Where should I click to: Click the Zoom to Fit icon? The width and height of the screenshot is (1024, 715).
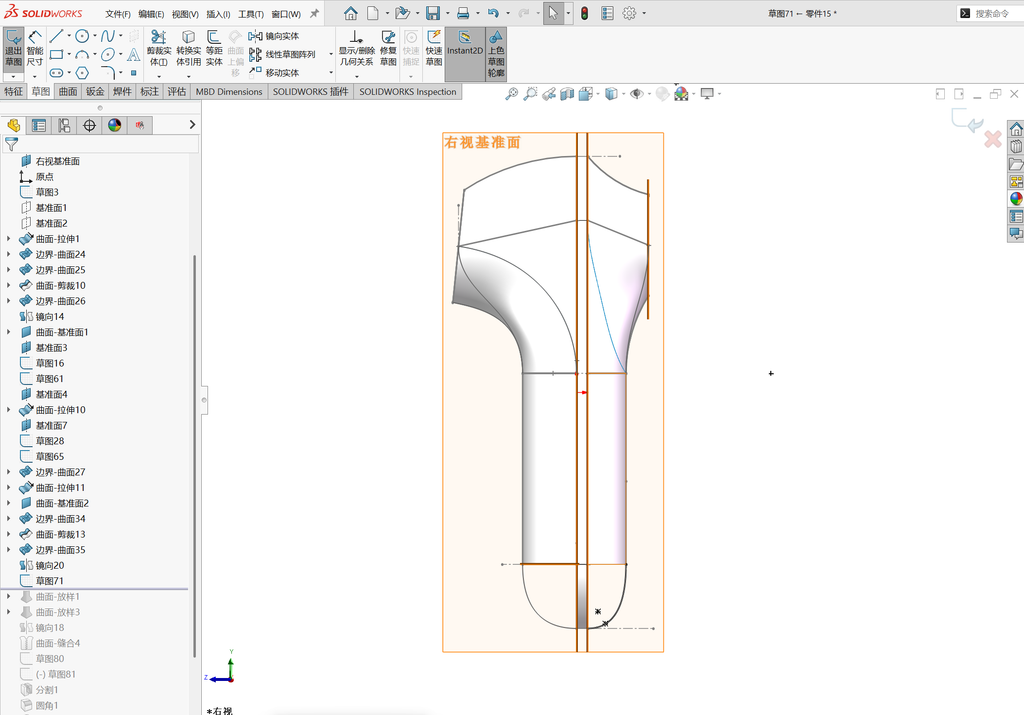coord(511,94)
